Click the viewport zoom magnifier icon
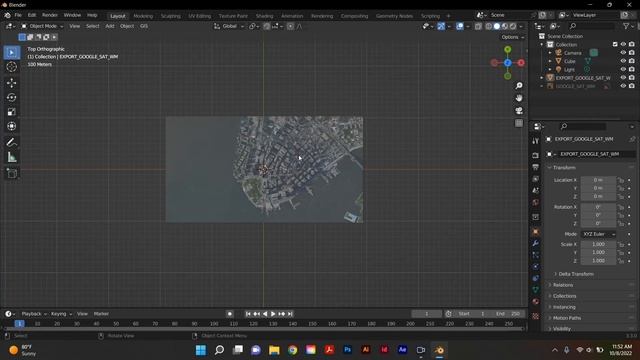Image resolution: width=640 pixels, height=360 pixels. (519, 86)
